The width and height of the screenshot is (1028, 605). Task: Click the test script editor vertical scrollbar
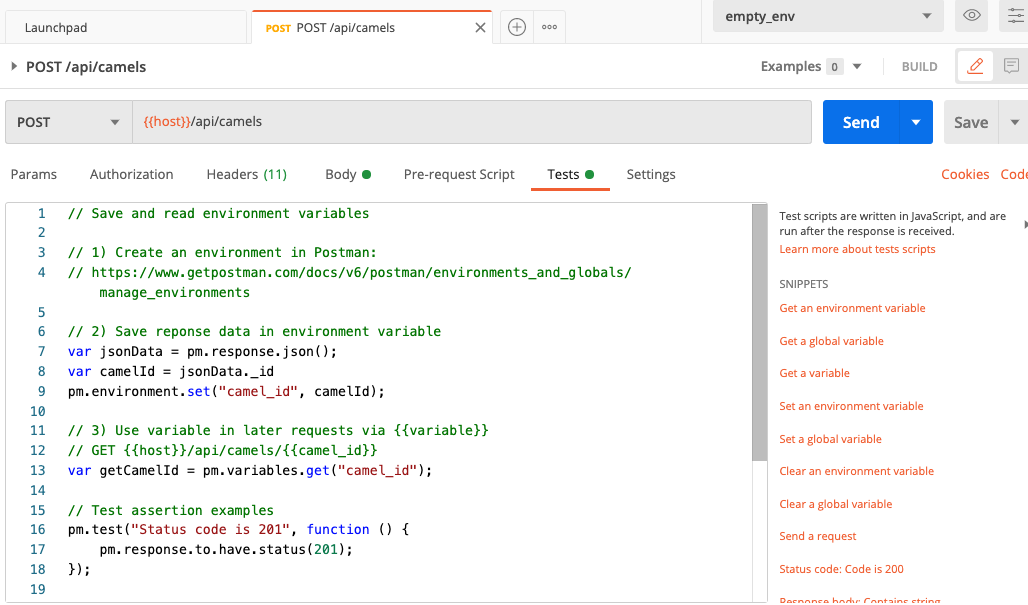(759, 332)
